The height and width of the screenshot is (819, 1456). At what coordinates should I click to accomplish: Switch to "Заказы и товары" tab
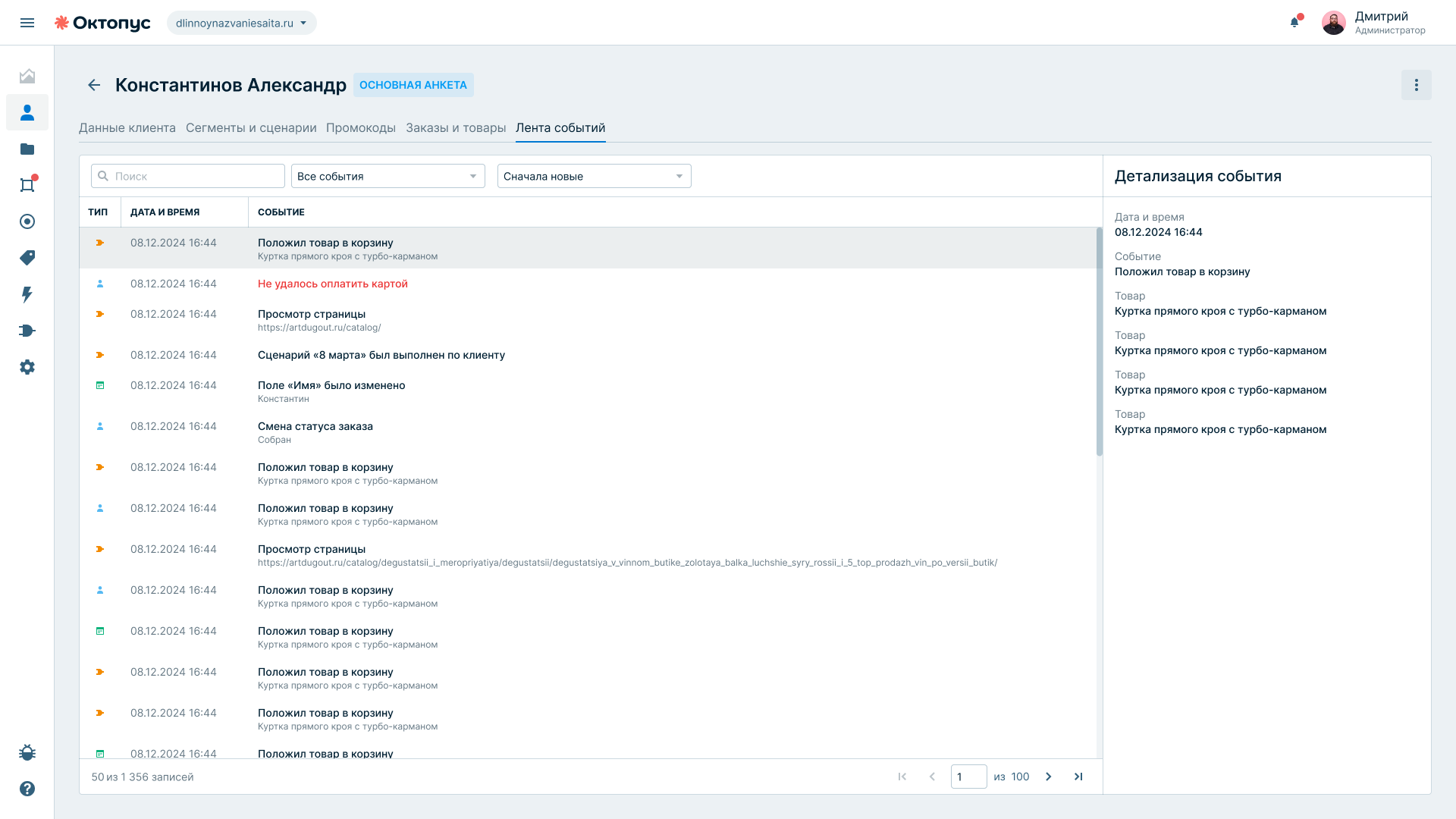tap(456, 127)
